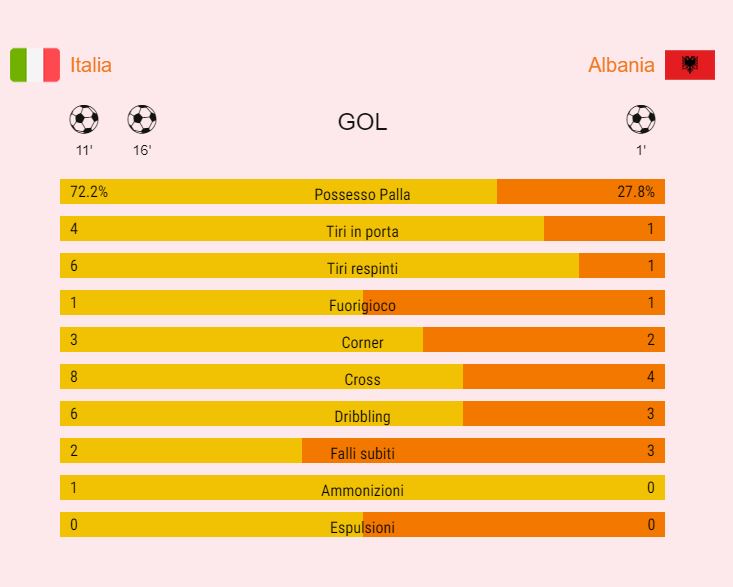Click the Possesso Palla stat bar label
Screen dimensions: 733x587
362,194
